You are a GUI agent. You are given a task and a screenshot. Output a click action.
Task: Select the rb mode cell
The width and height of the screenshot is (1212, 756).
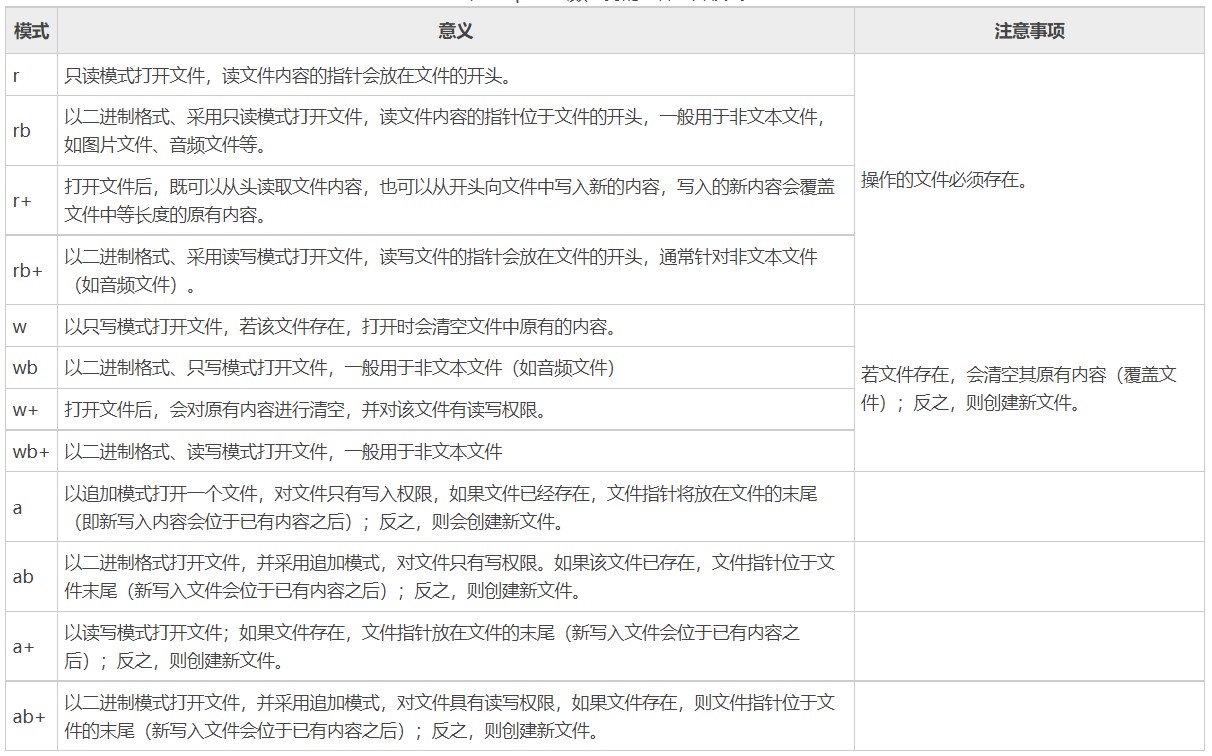click(x=22, y=131)
